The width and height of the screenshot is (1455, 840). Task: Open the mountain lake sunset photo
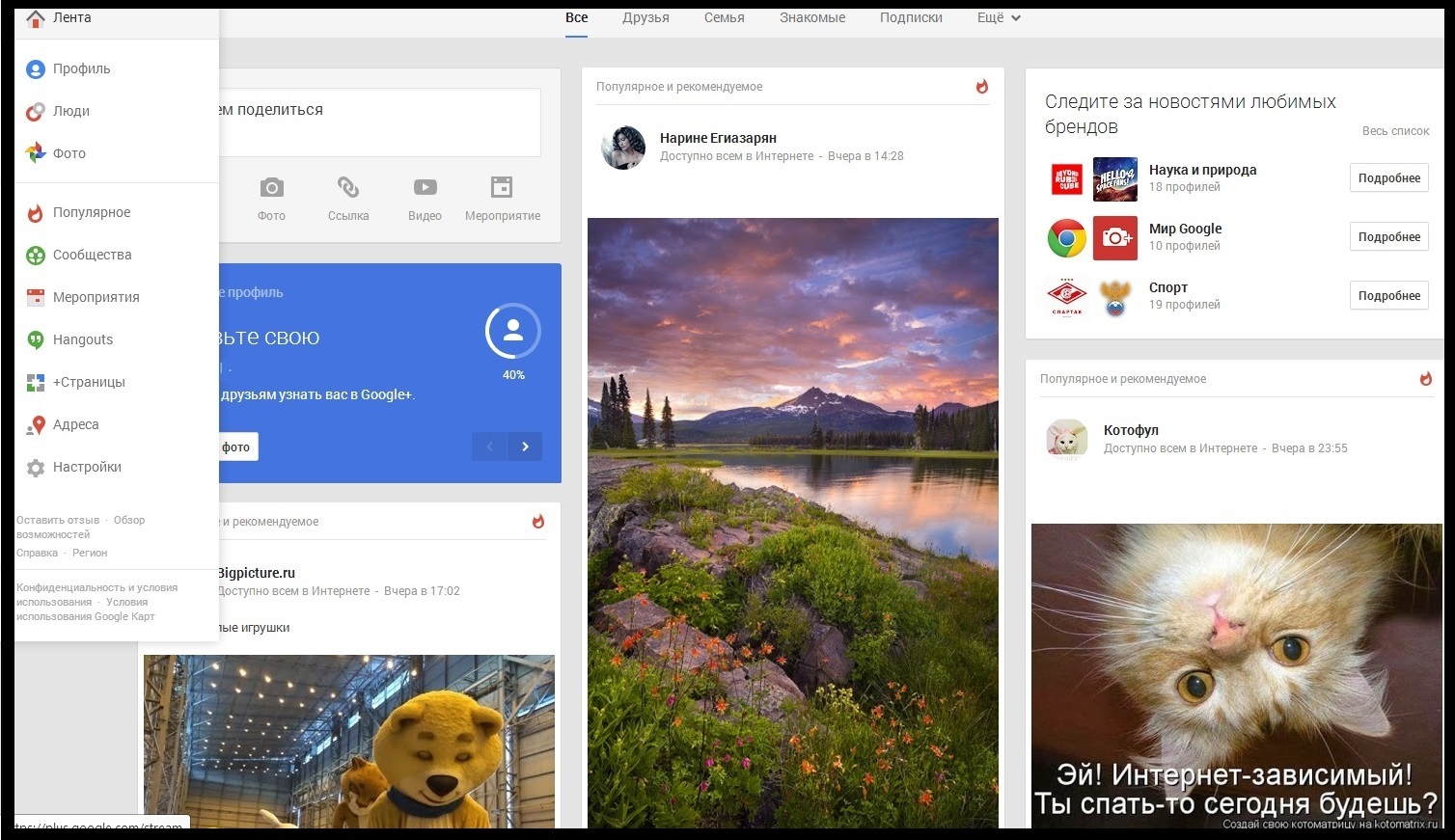(793, 523)
